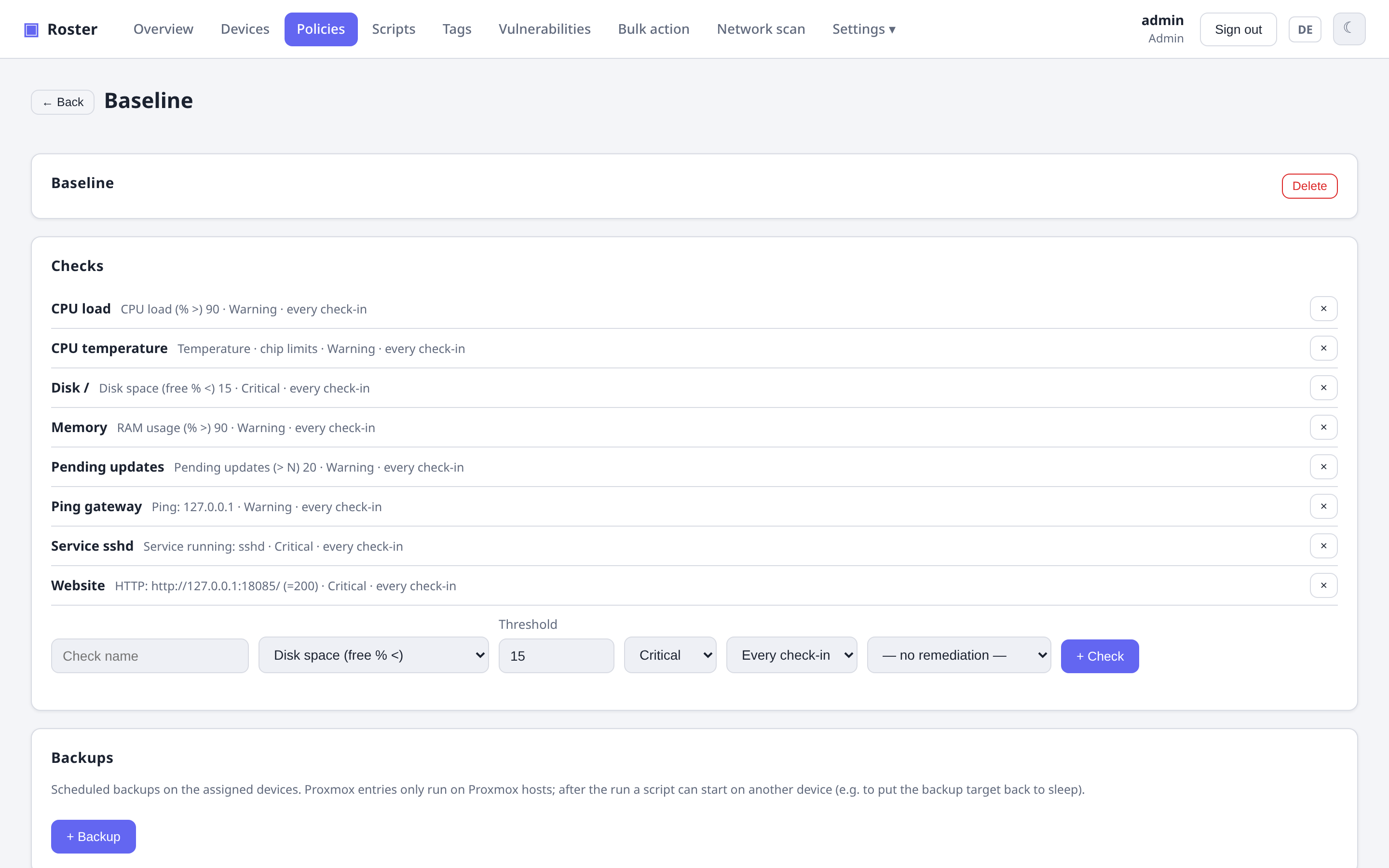This screenshot has height=868, width=1389.
Task: Switch language with the DE button
Action: (1305, 29)
